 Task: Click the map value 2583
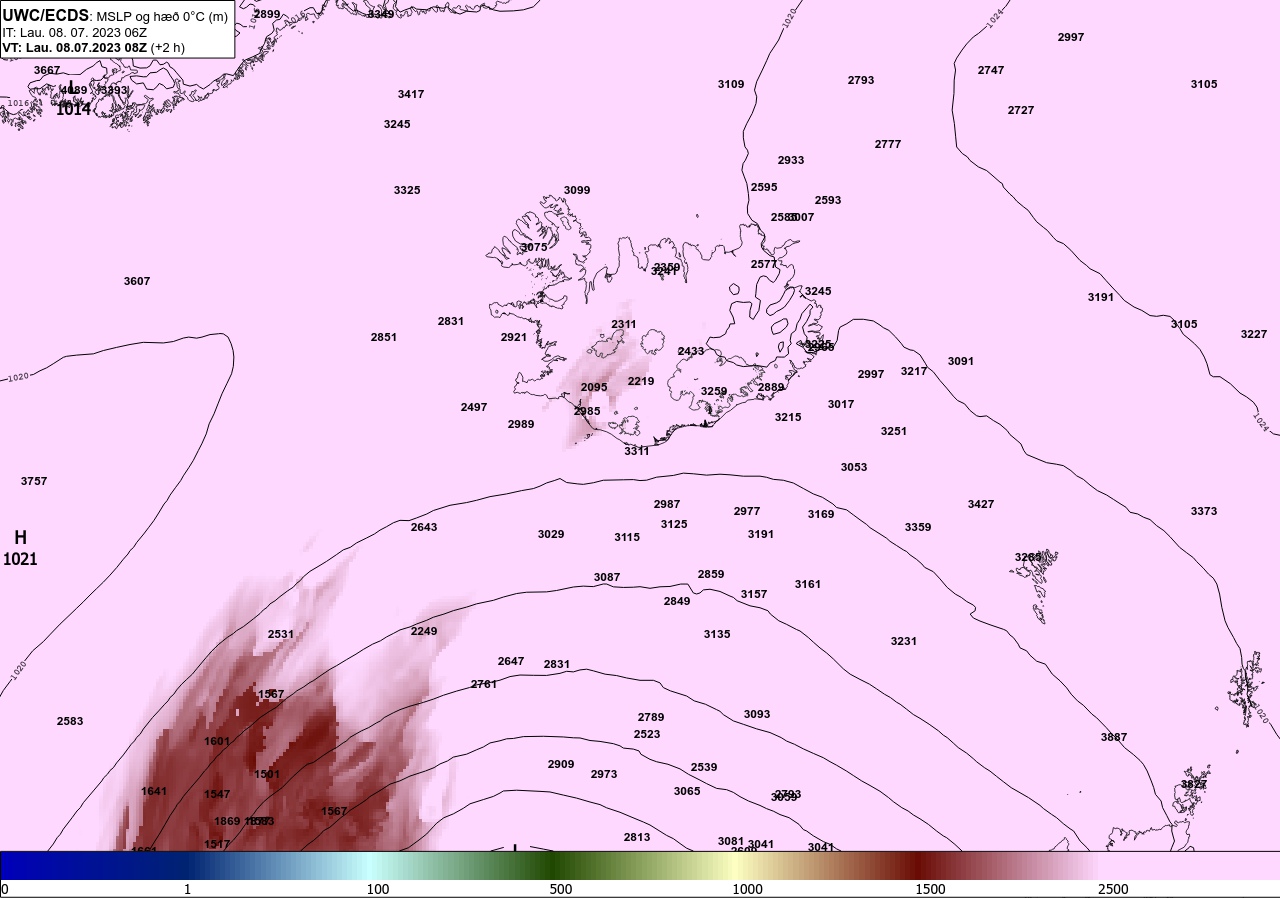pos(70,721)
